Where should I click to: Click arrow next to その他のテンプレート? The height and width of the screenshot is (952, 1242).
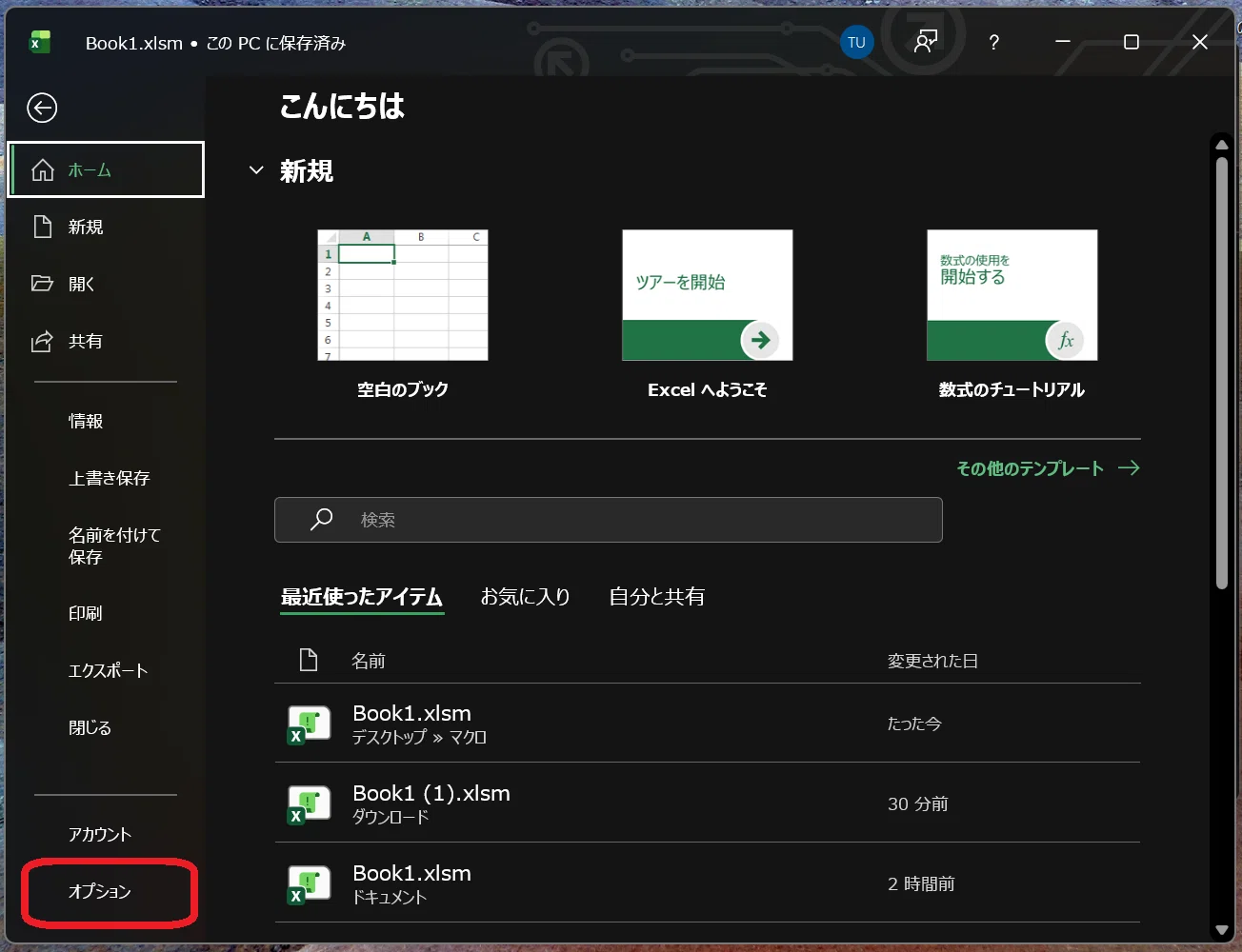1129,468
